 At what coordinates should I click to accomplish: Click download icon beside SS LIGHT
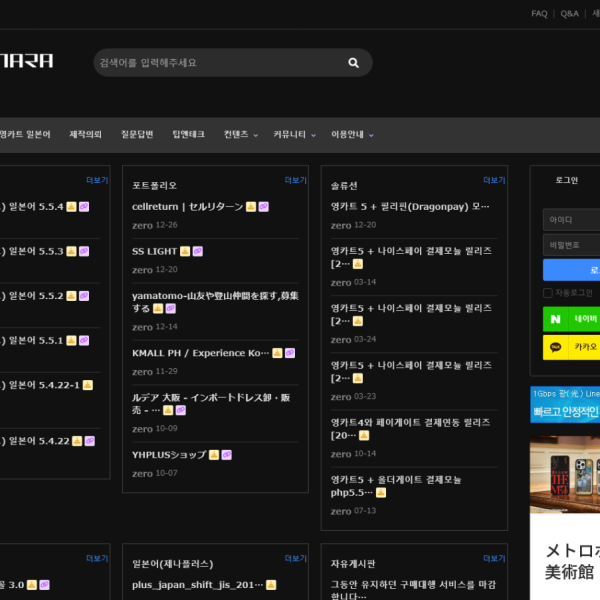click(x=185, y=251)
